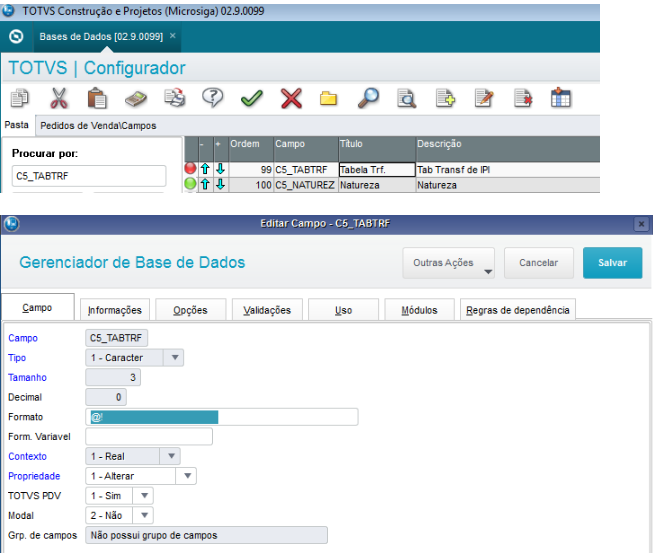Move C5_NATUREZ up with its up arrow

coord(205,184)
